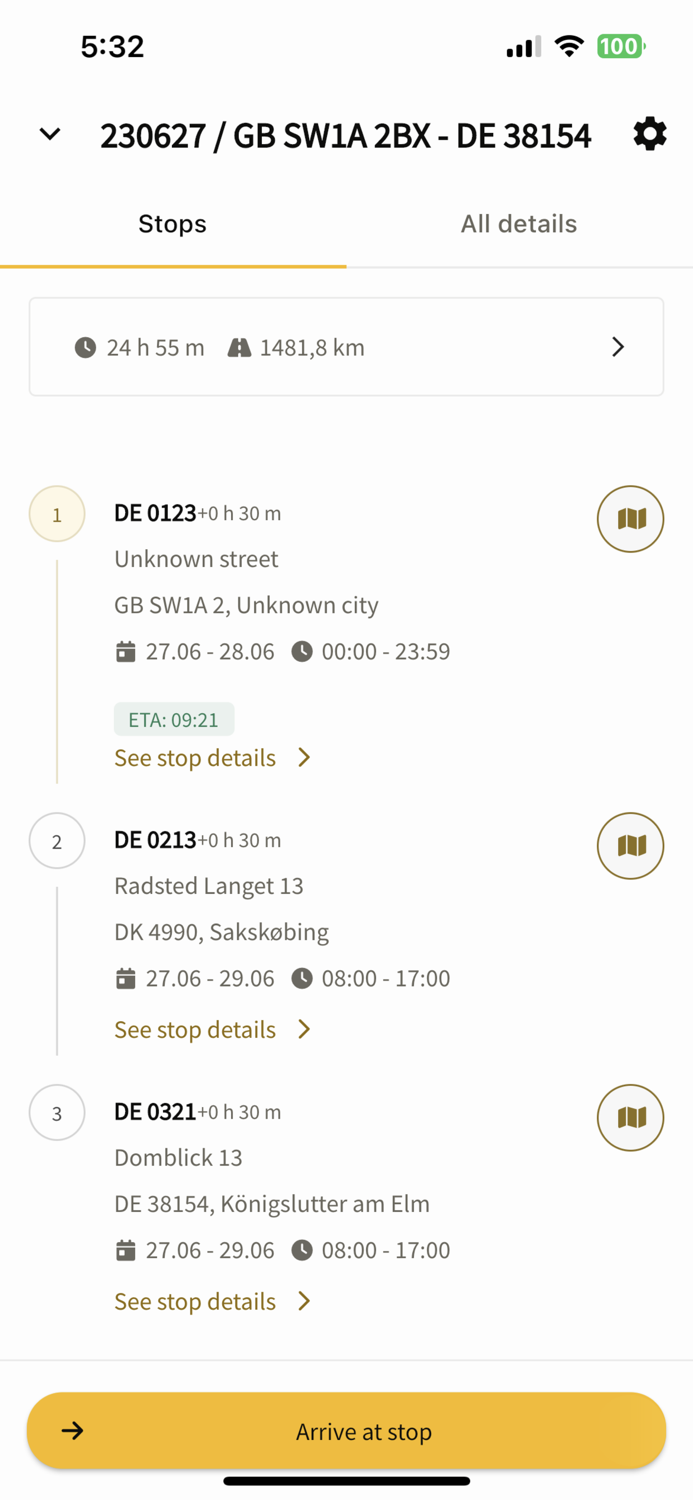Open the map icon next to stop DE 0213
693x1500 pixels.
[x=630, y=845]
